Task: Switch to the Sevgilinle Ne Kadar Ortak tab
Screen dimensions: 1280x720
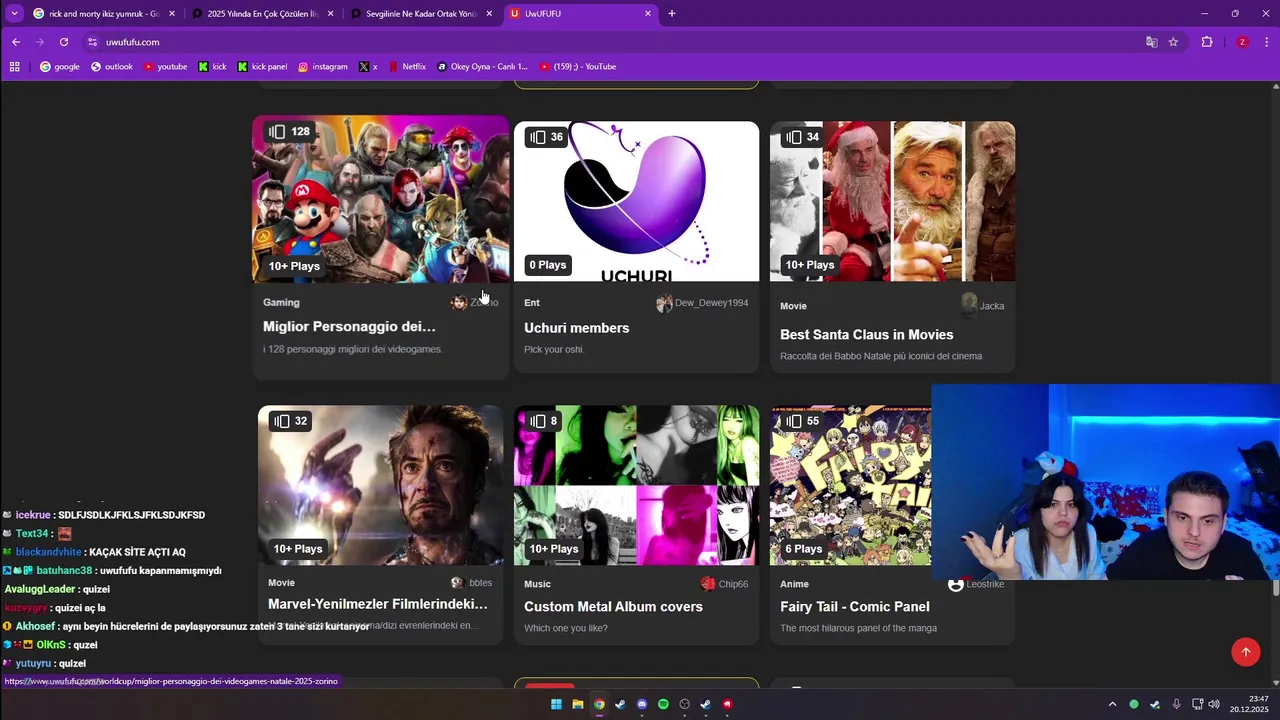Action: (422, 14)
